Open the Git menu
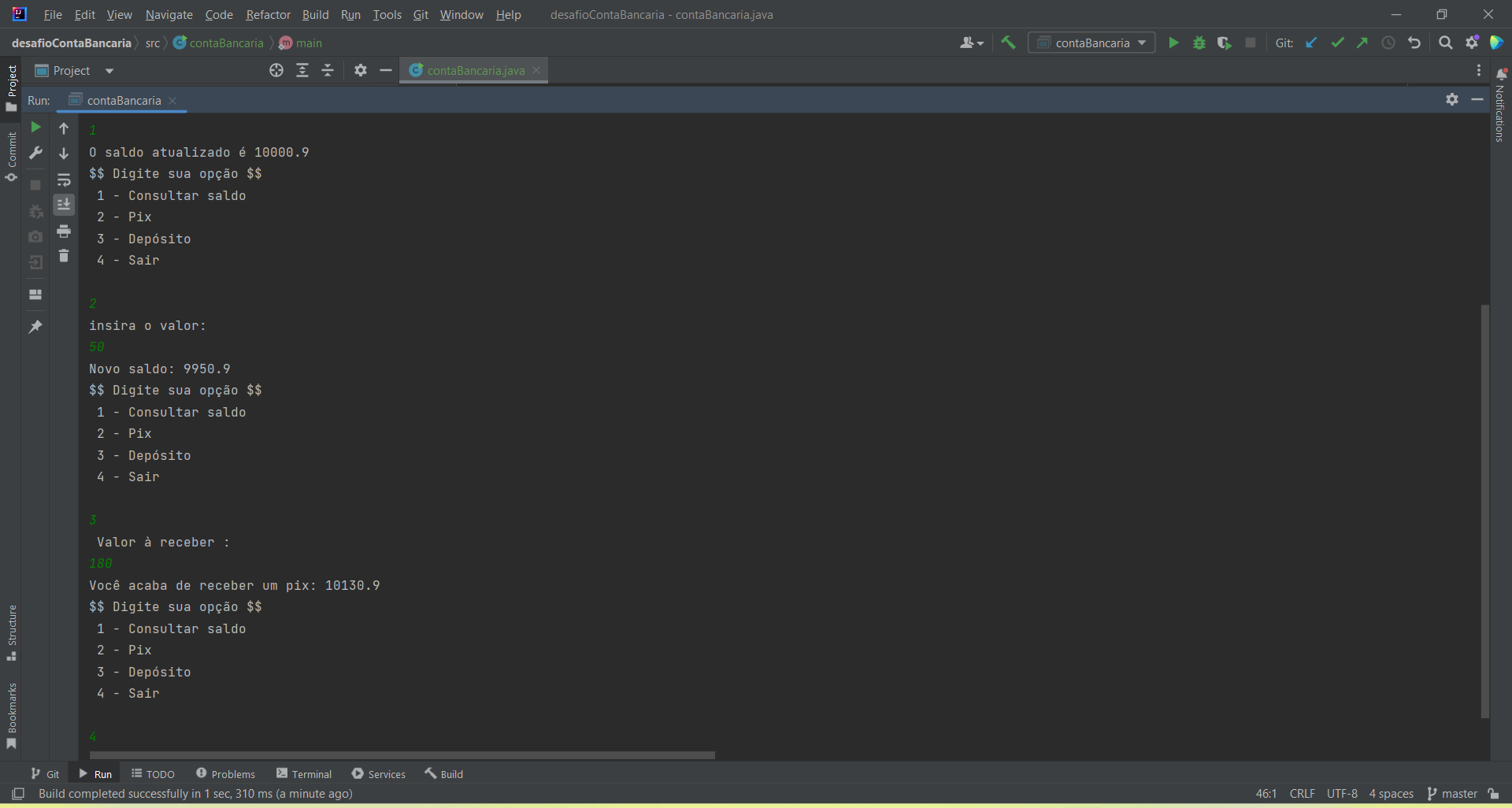This screenshot has height=808, width=1512. point(421,15)
